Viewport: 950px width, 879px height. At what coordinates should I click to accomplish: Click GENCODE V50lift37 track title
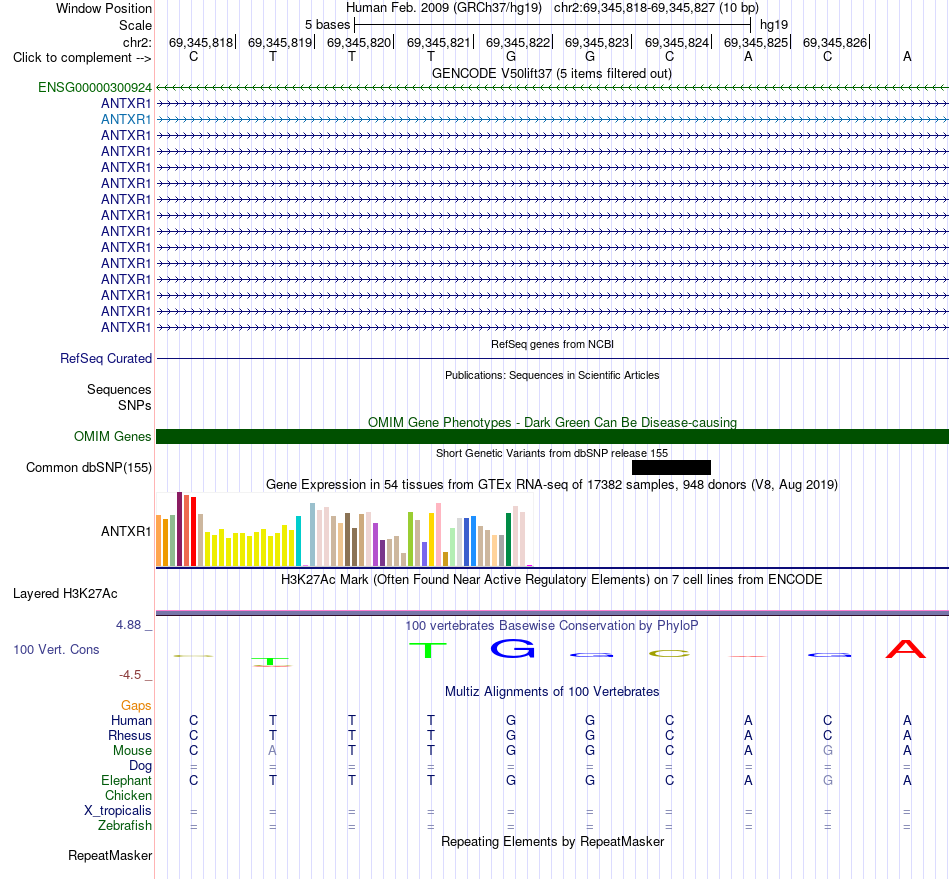coord(552,73)
